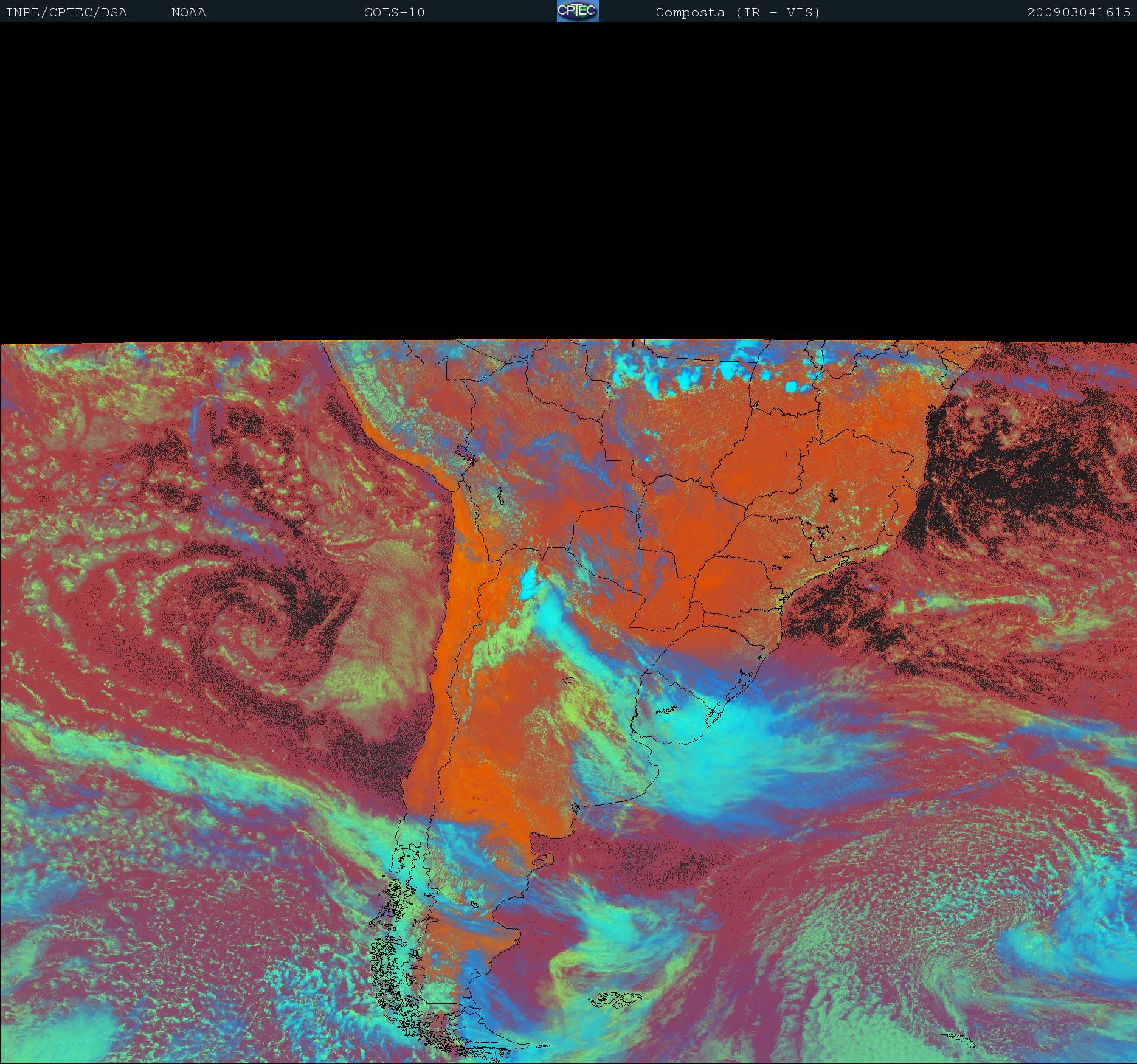
Task: Click the Composta (IR - VIS) title
Action: coord(738,13)
